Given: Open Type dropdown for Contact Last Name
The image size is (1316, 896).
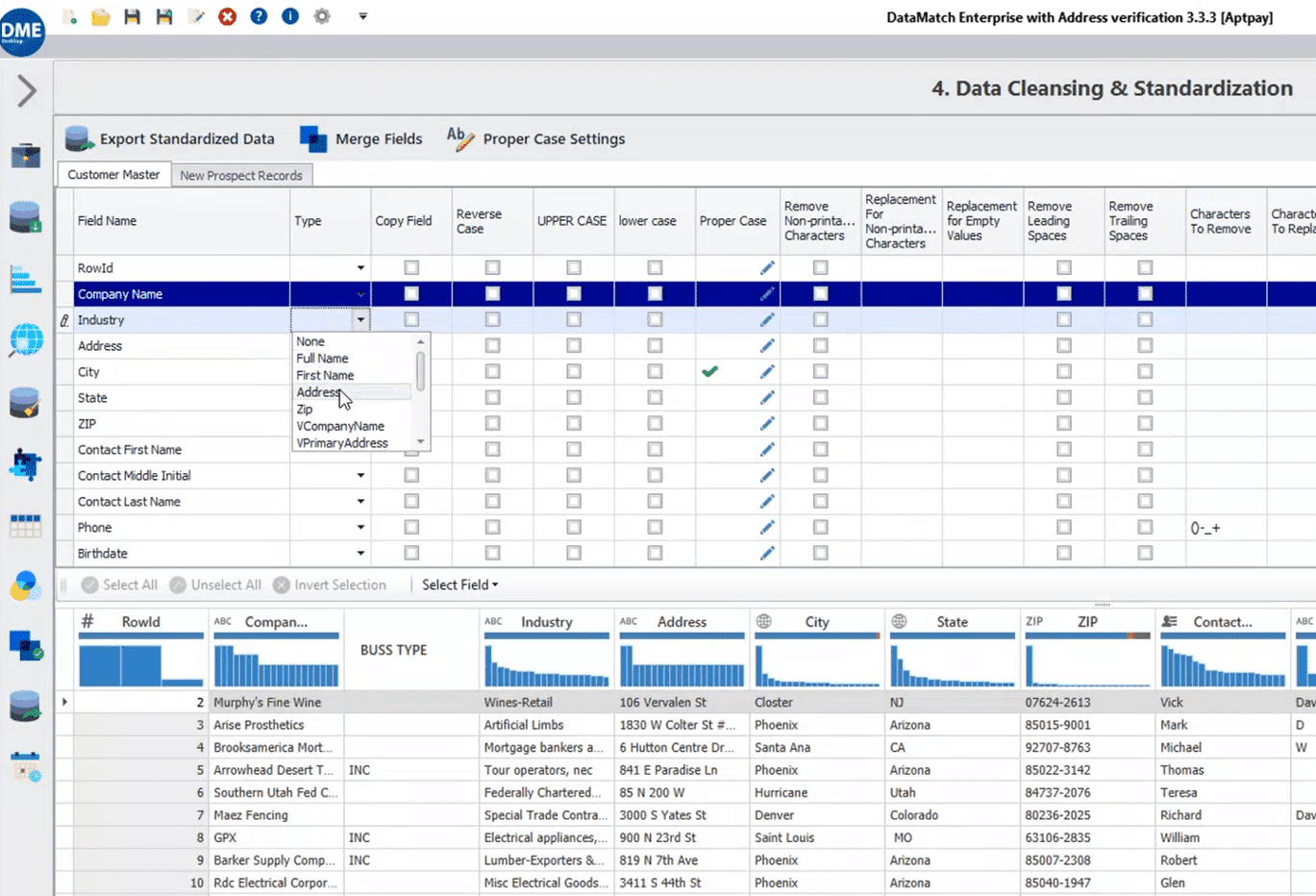Looking at the screenshot, I should [x=360, y=502].
